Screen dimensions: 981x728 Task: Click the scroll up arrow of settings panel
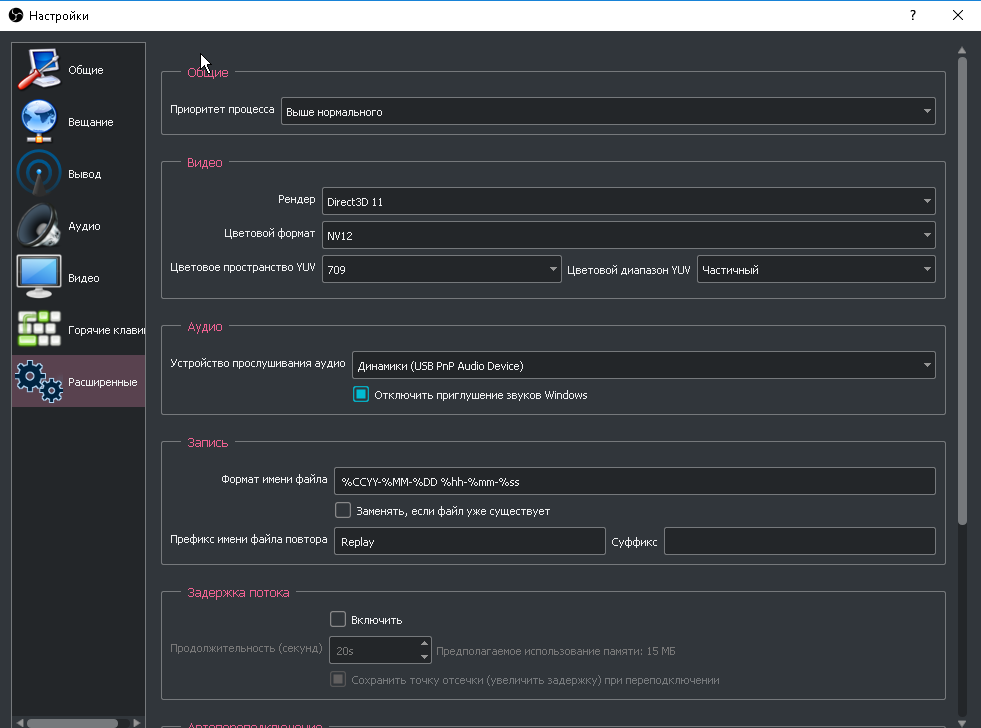[x=962, y=50]
